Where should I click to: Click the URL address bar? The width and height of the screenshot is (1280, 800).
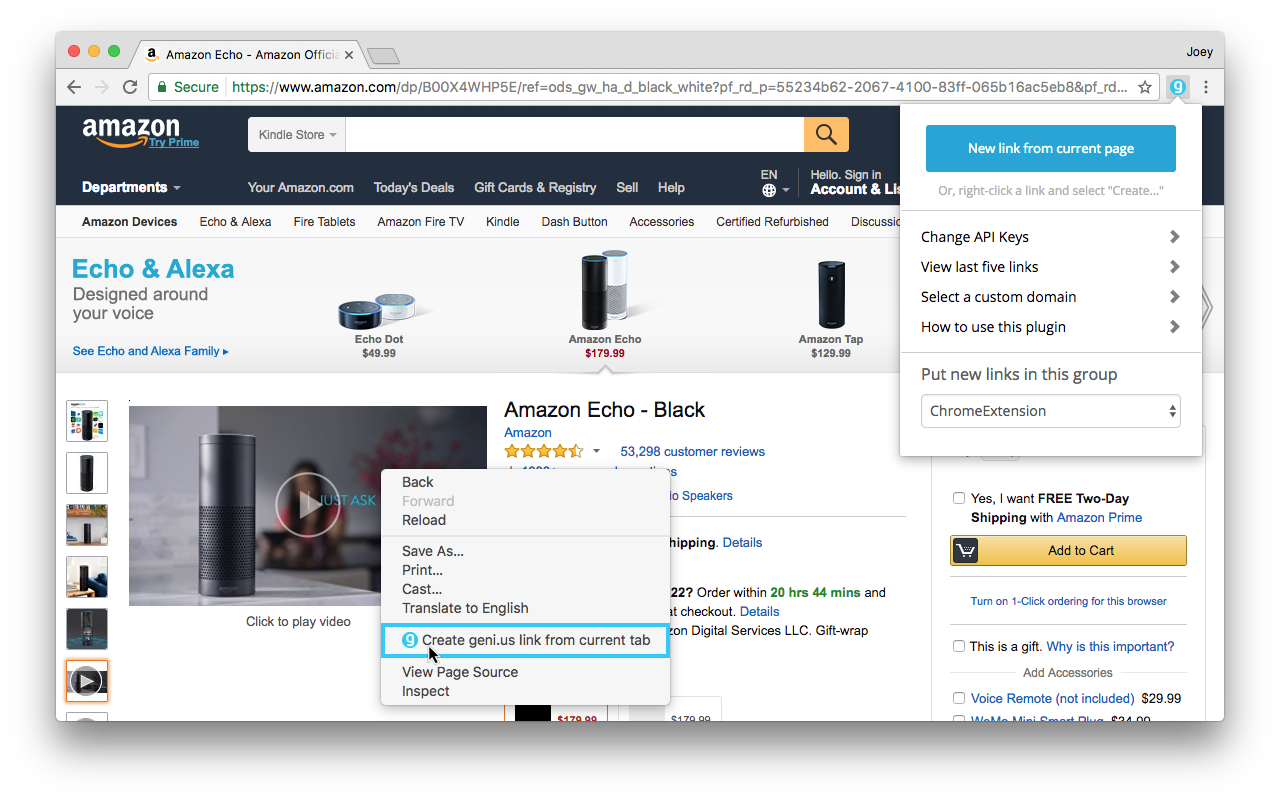pyautogui.click(x=678, y=87)
